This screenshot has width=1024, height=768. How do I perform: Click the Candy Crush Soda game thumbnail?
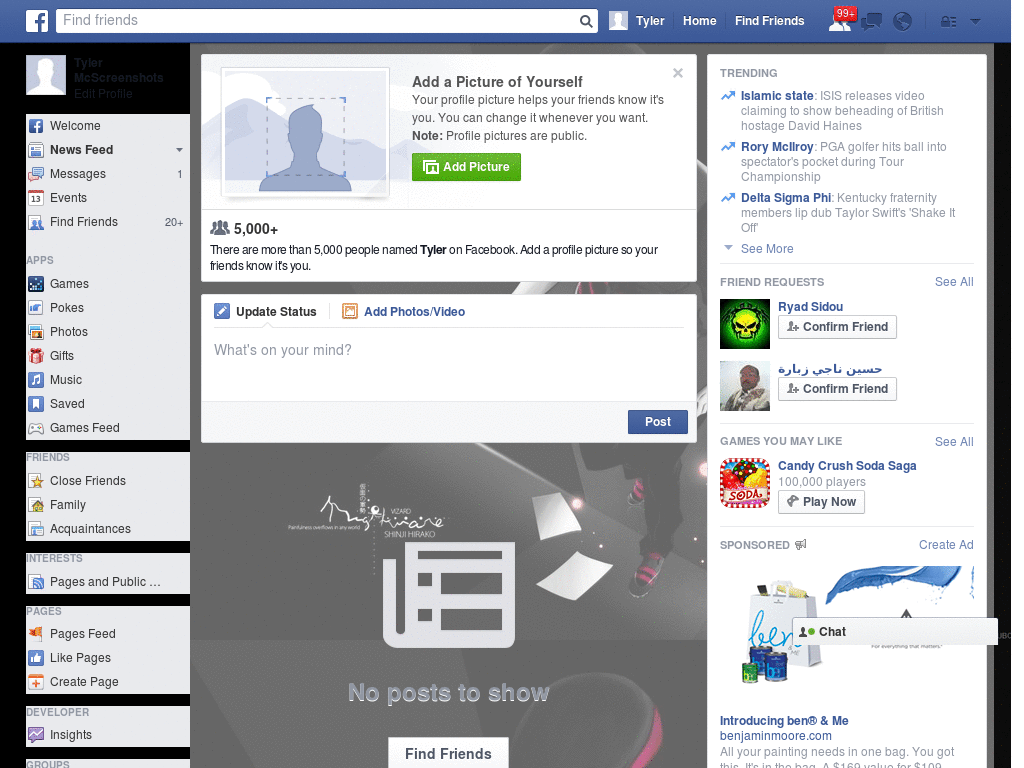745,483
